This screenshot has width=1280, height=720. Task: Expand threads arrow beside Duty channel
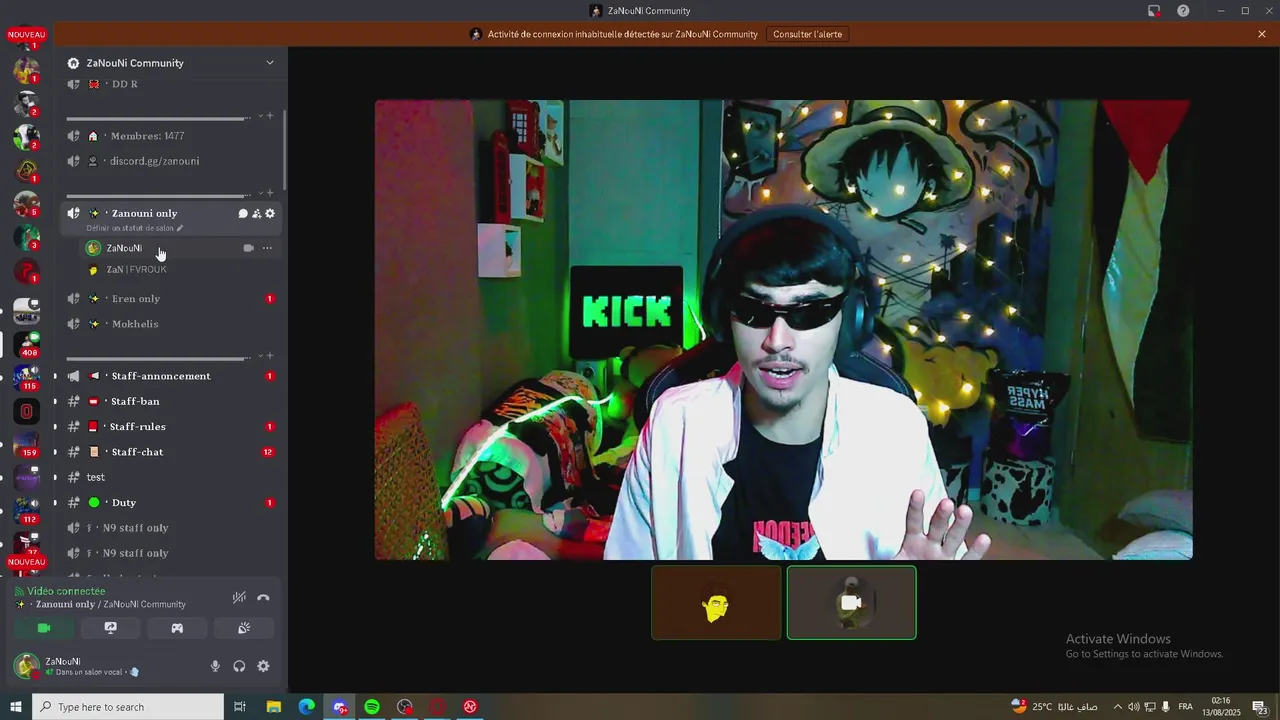coord(55,502)
